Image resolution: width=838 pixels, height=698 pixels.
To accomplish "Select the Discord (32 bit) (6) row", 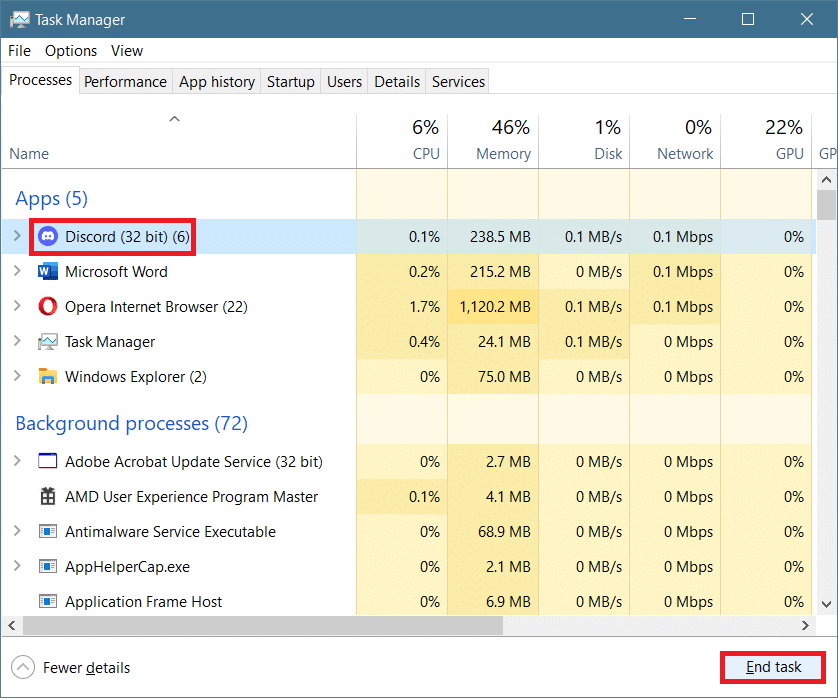I will [409, 236].
